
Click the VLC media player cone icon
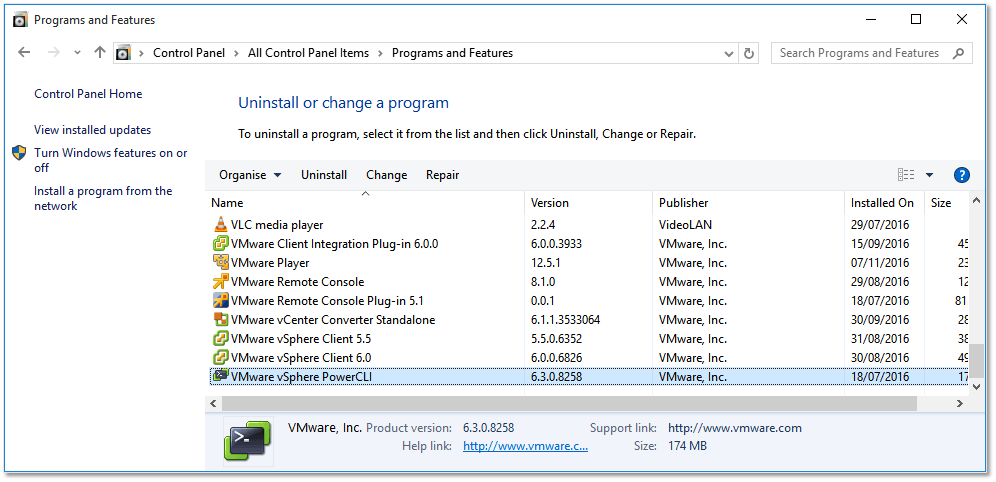[220, 224]
